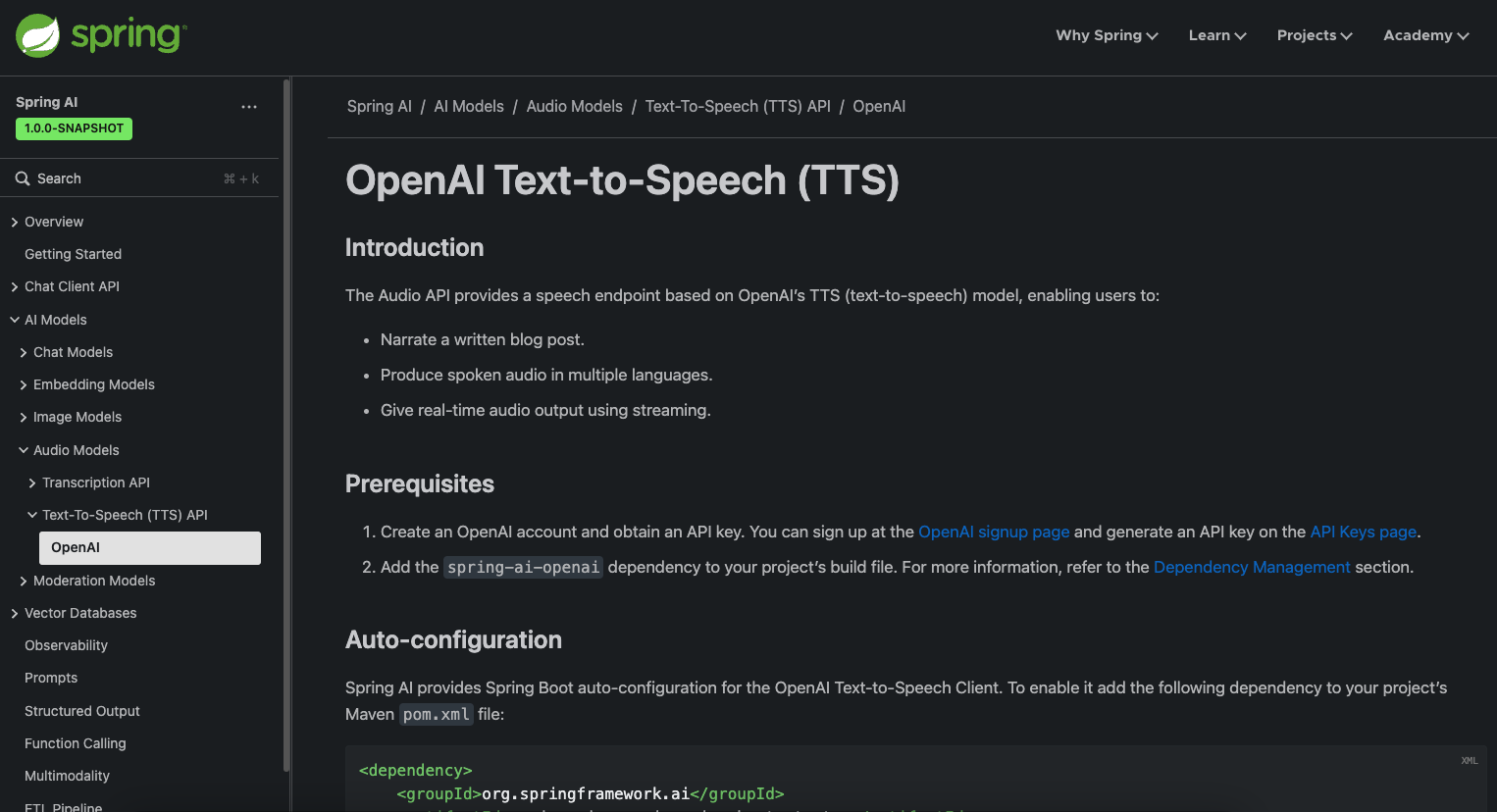Screen dimensions: 1497x812
Task: Open Observability in sidebar
Action: [66, 645]
